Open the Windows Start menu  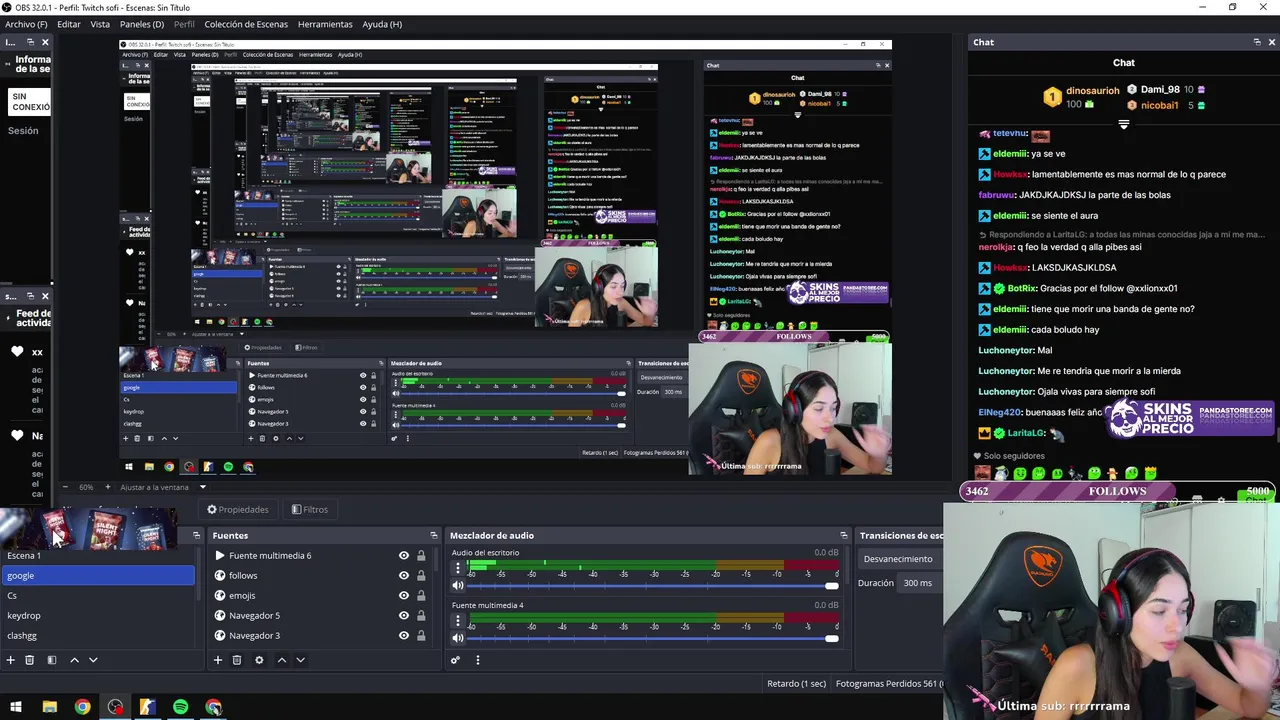pos(16,707)
